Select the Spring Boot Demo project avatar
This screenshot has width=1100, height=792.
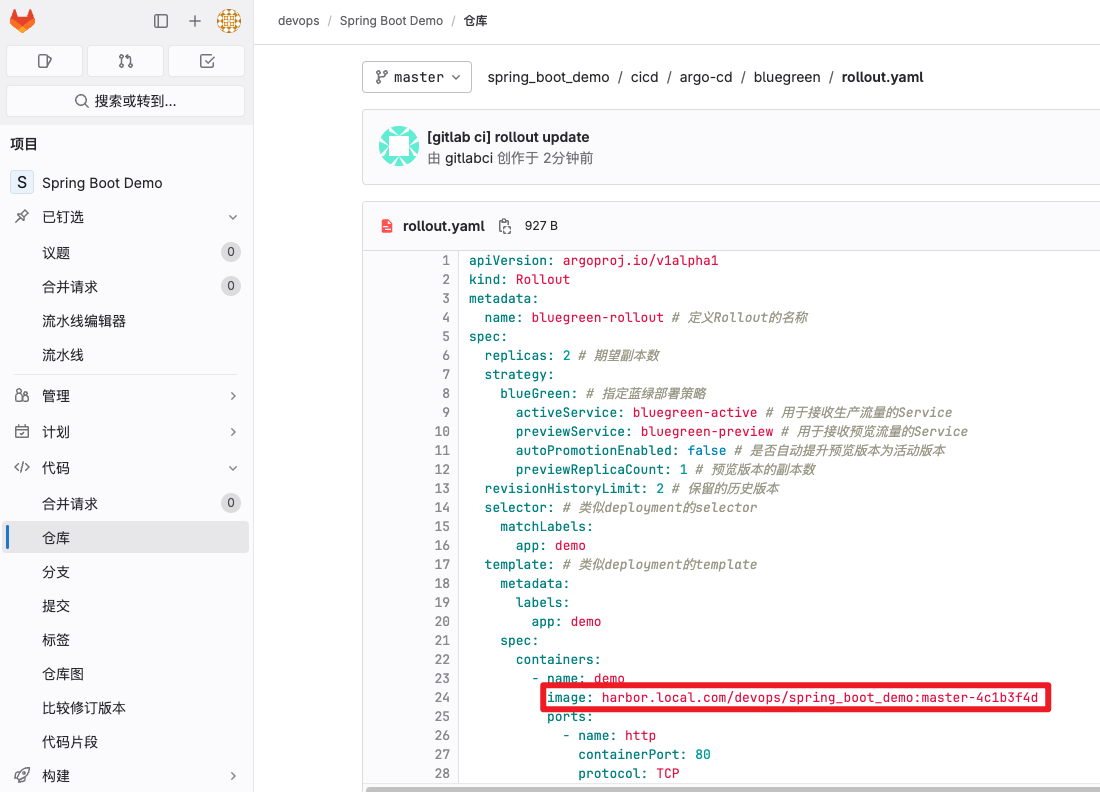pos(22,182)
